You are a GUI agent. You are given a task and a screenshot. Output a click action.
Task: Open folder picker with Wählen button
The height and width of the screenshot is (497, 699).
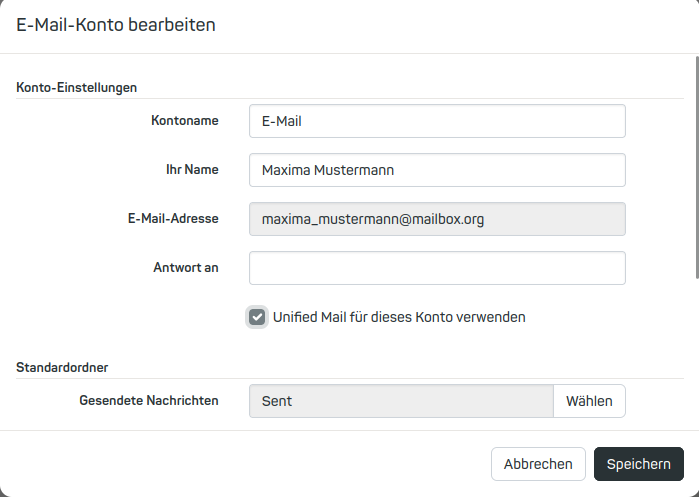(589, 401)
